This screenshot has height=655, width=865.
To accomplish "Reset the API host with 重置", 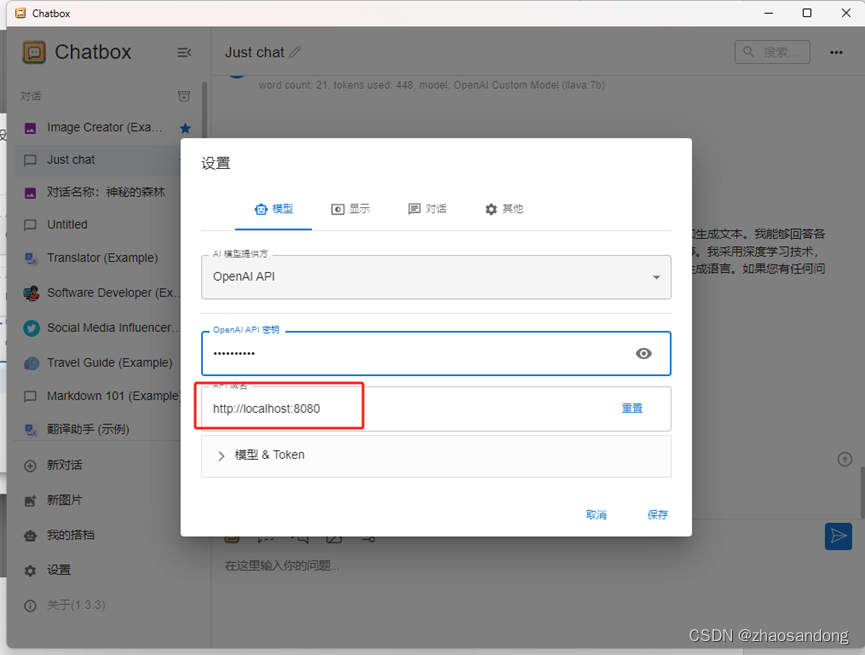I will pos(632,408).
